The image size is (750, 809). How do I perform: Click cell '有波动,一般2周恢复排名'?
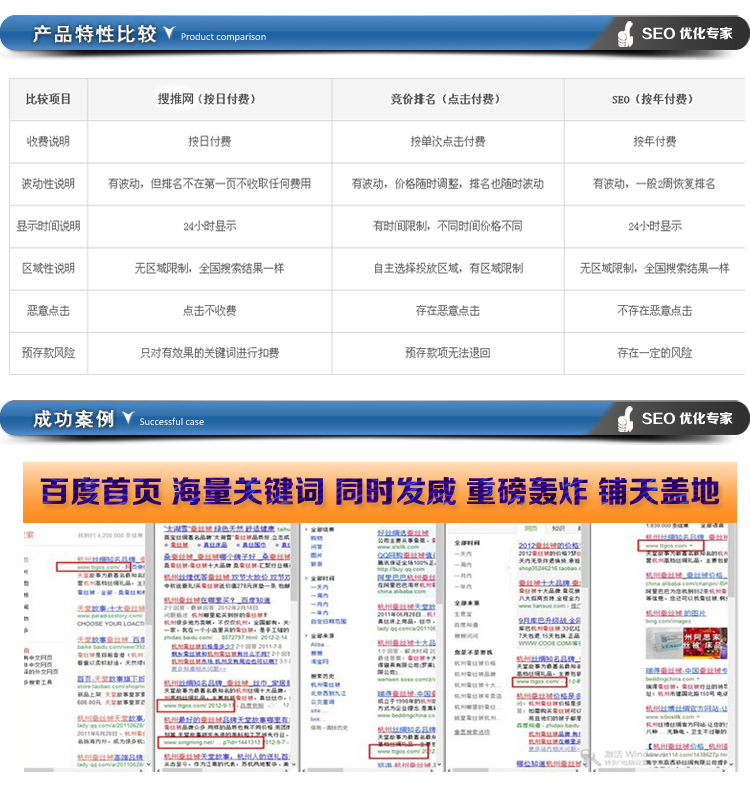(x=655, y=184)
